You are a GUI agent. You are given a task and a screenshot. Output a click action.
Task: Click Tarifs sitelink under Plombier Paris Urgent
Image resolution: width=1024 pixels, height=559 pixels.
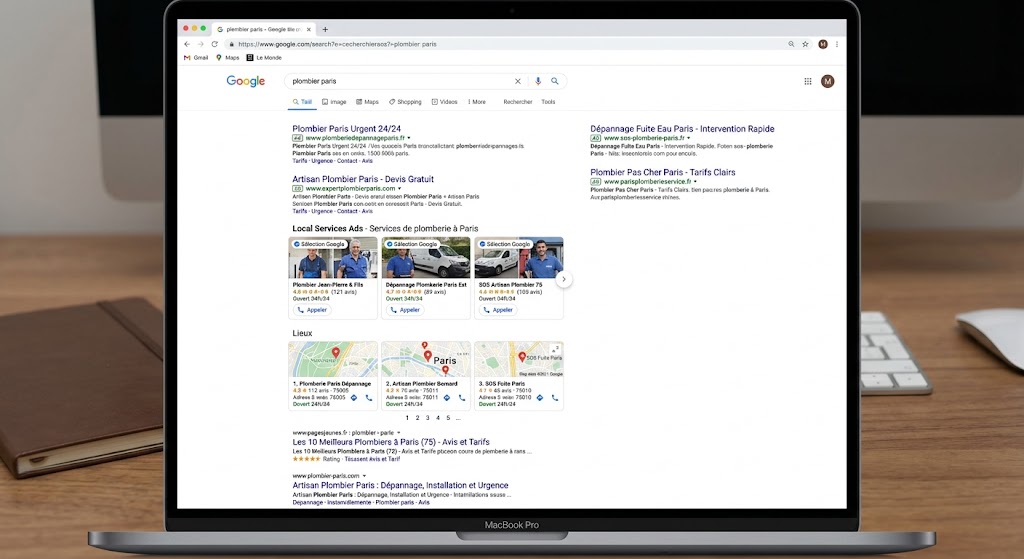[300, 161]
